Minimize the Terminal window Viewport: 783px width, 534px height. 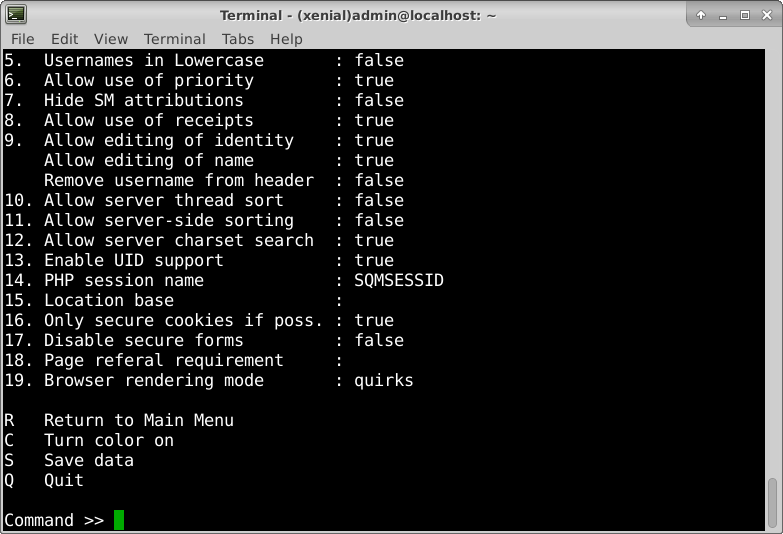722,15
